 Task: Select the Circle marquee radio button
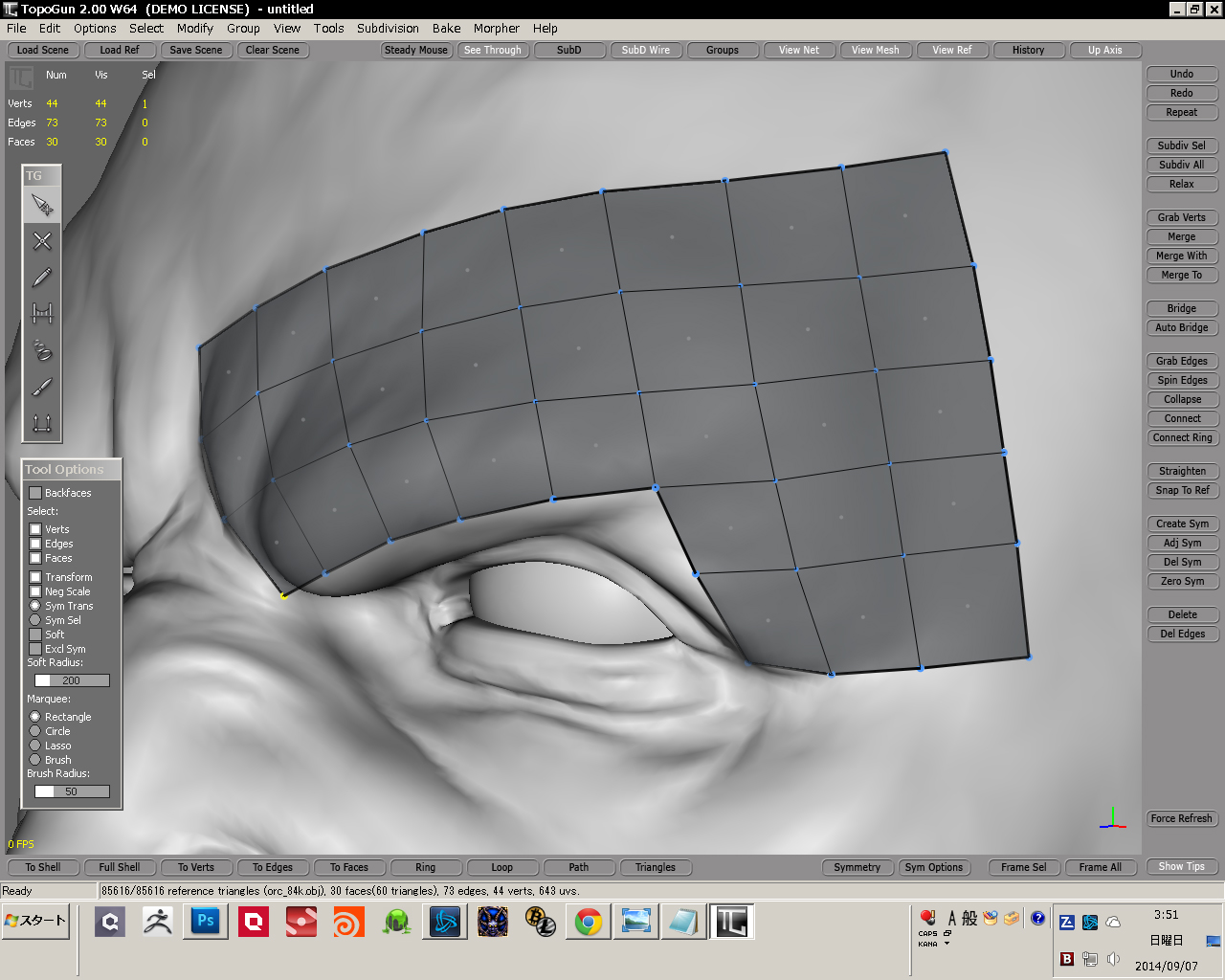click(x=35, y=731)
